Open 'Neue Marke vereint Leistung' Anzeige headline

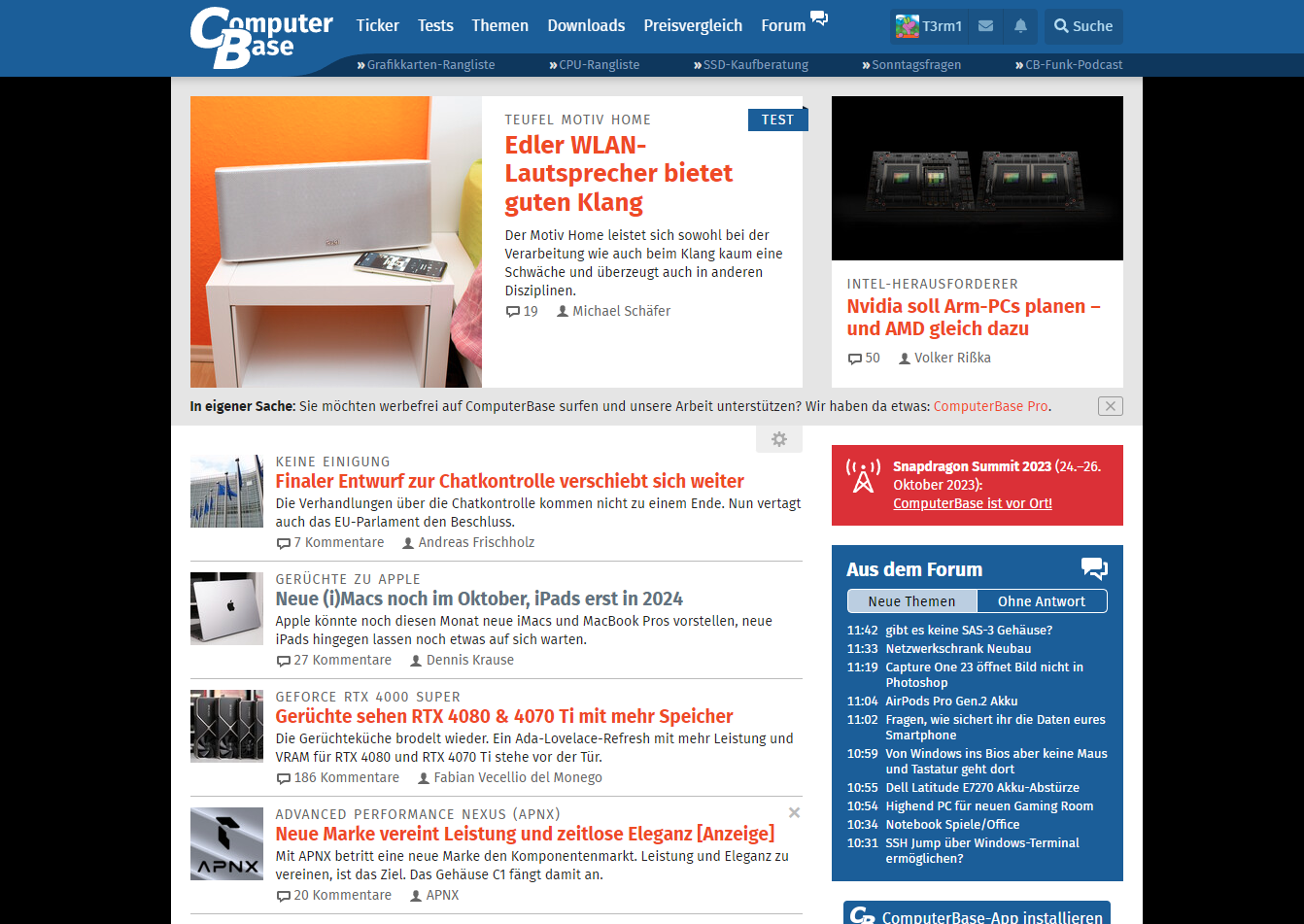coord(525,834)
